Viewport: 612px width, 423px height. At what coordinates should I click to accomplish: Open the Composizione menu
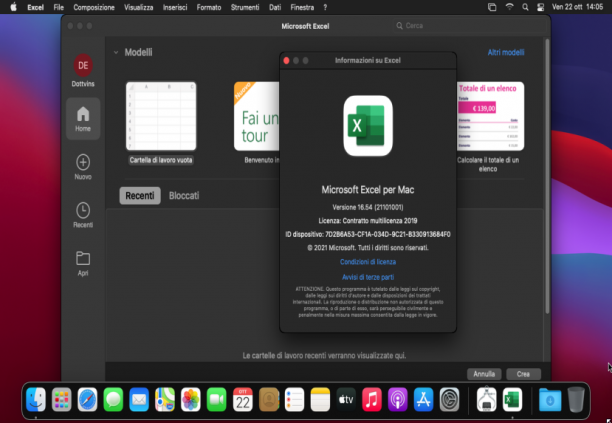(x=94, y=7)
